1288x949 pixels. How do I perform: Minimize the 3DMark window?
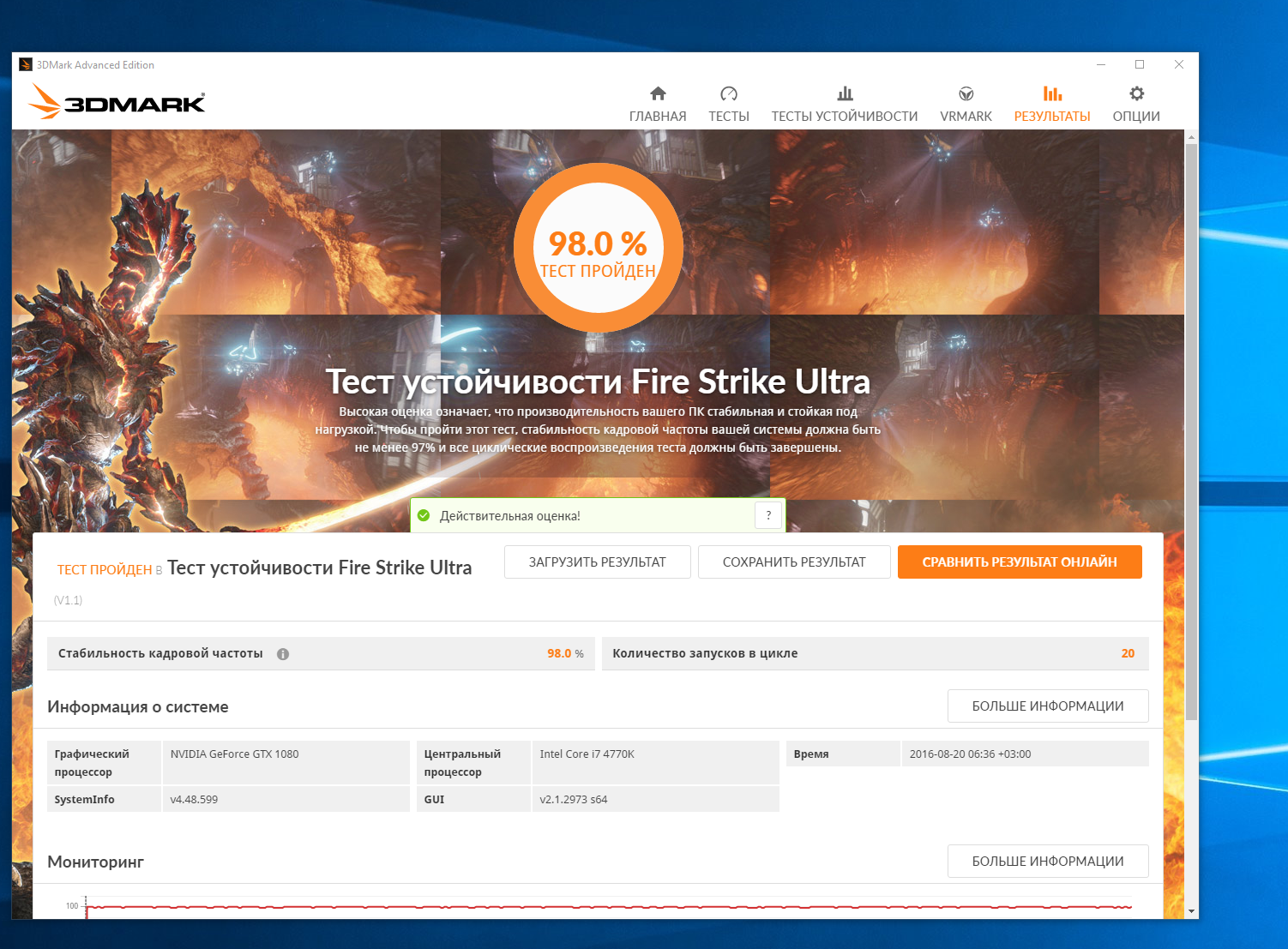[x=1101, y=64]
